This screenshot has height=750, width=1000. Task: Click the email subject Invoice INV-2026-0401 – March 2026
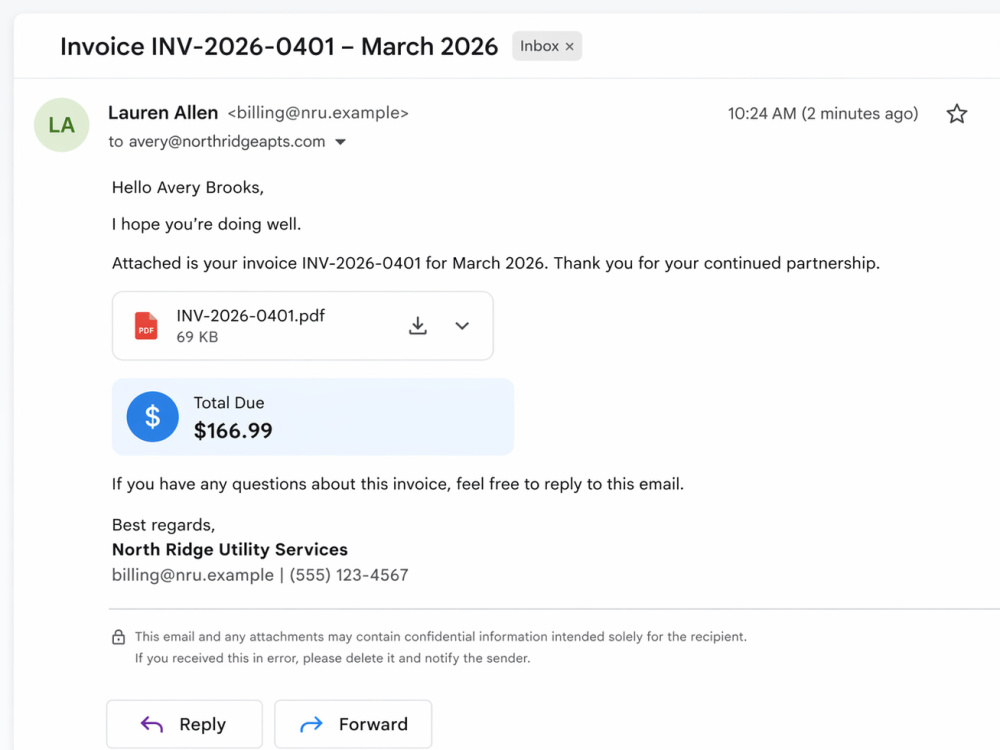click(279, 47)
